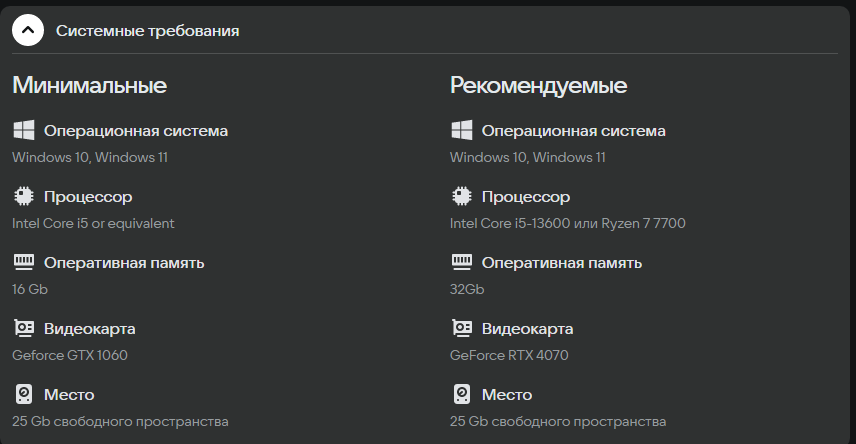
Task: Select the Минимальные column heading
Action: 89,85
